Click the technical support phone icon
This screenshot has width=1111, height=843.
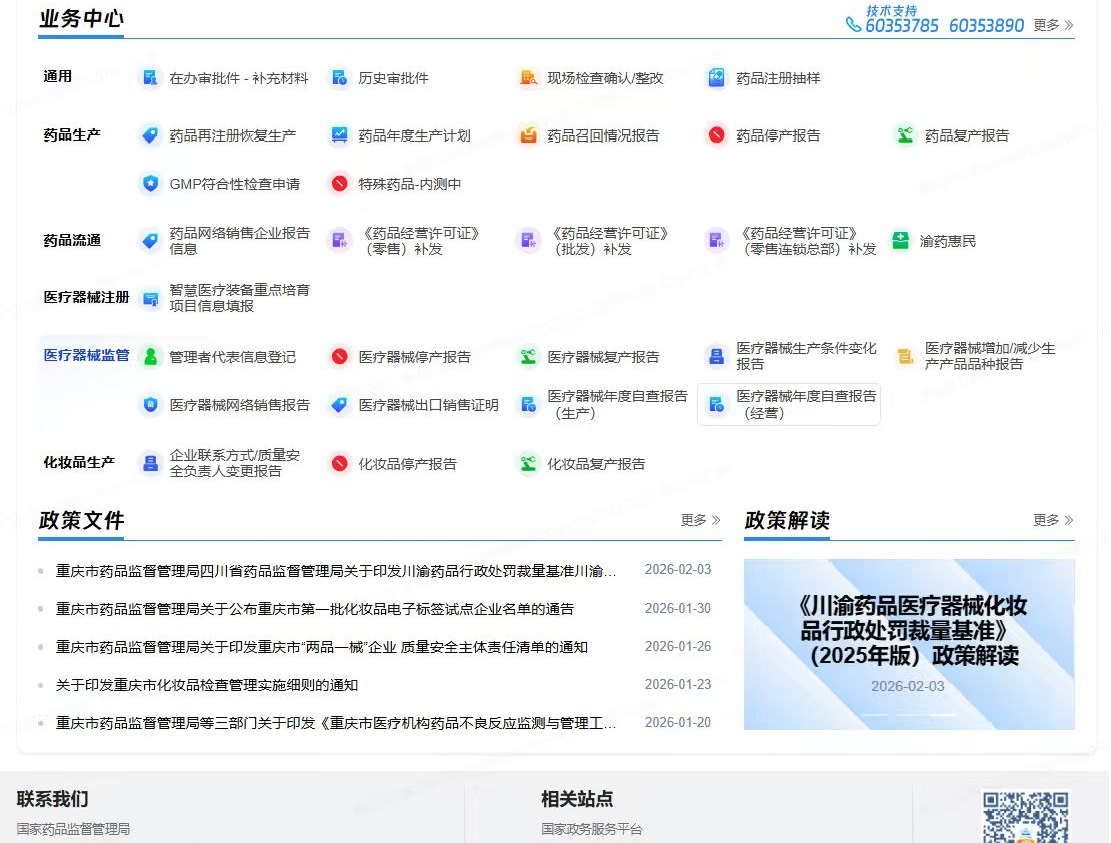point(854,25)
